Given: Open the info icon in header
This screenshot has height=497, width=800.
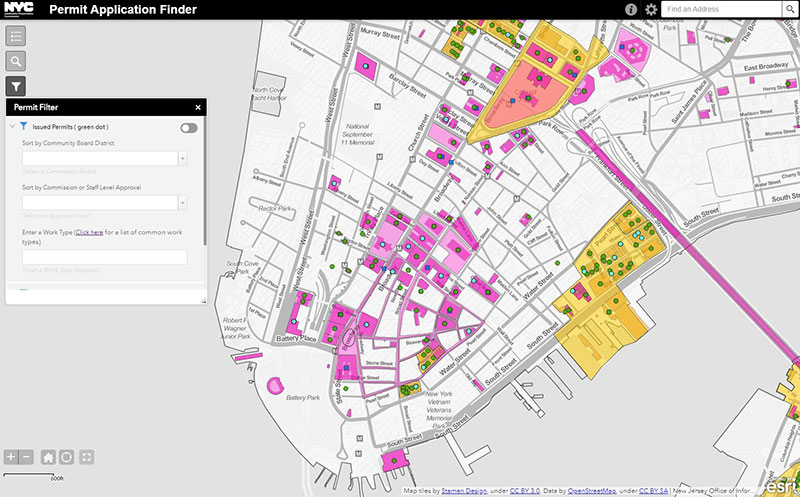Looking at the screenshot, I should 631,9.
